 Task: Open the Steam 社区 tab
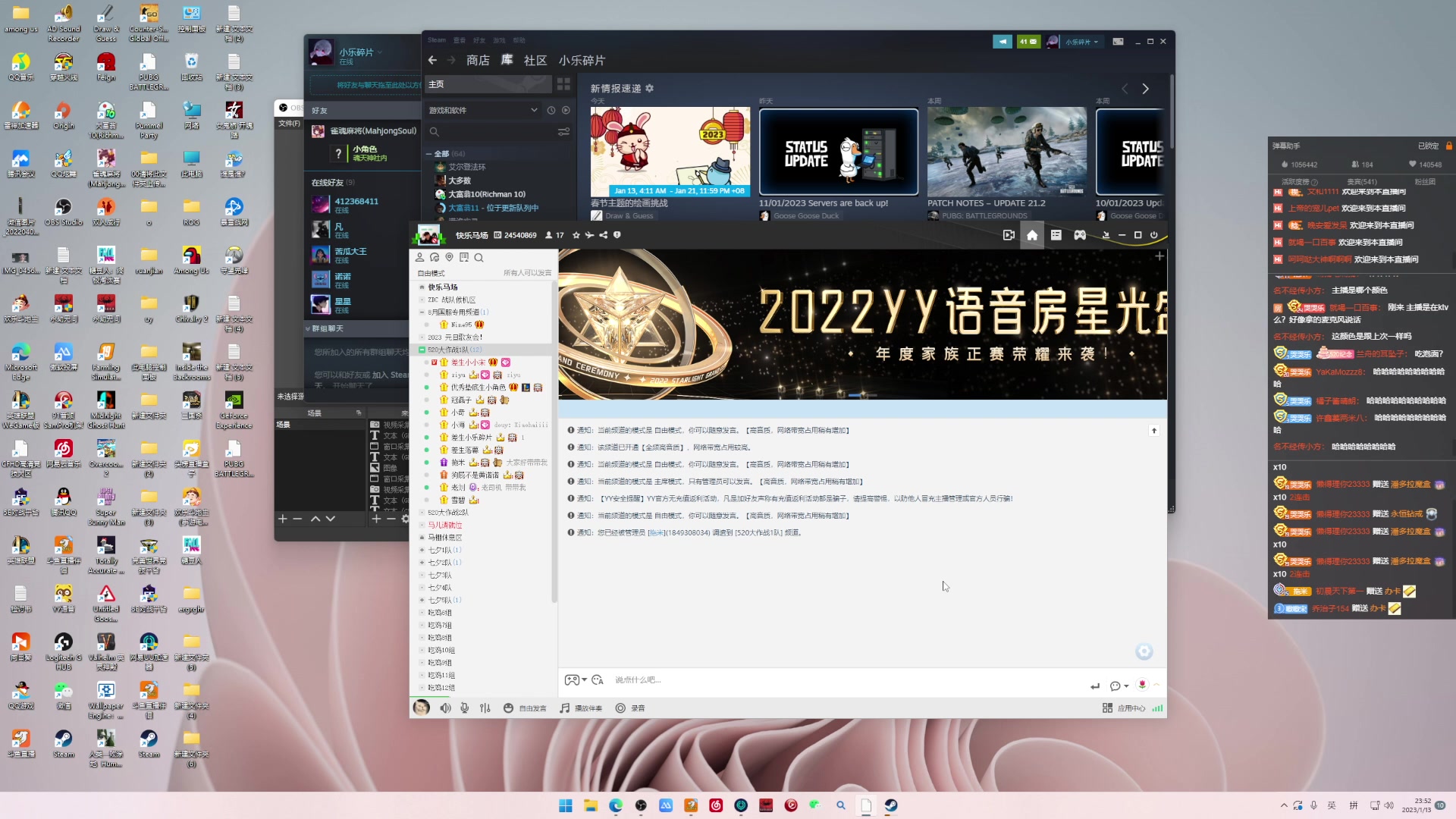[535, 60]
